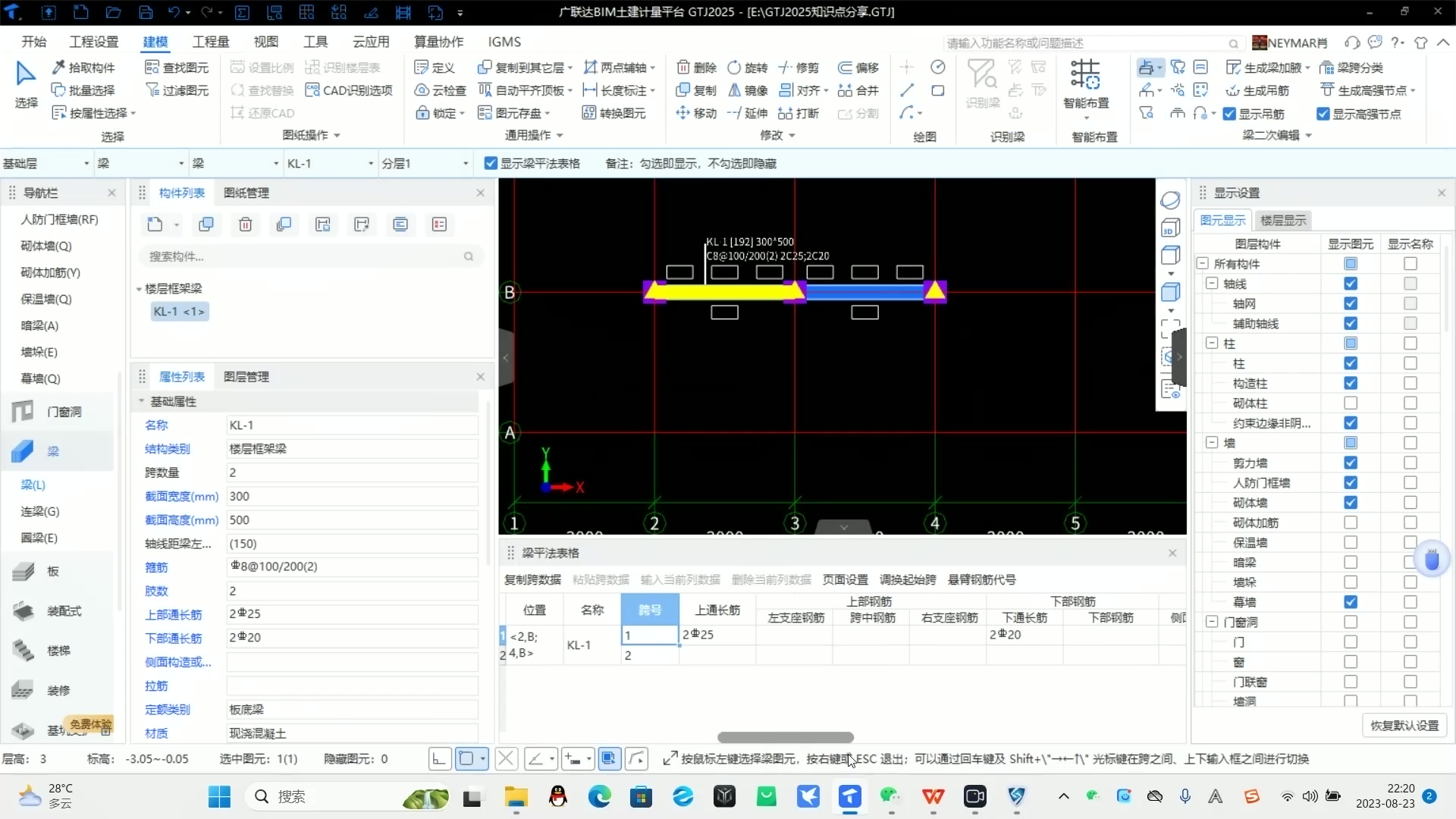Toggle 显示吊筋 checkbox in ribbon
The width and height of the screenshot is (1456, 819).
1229,114
